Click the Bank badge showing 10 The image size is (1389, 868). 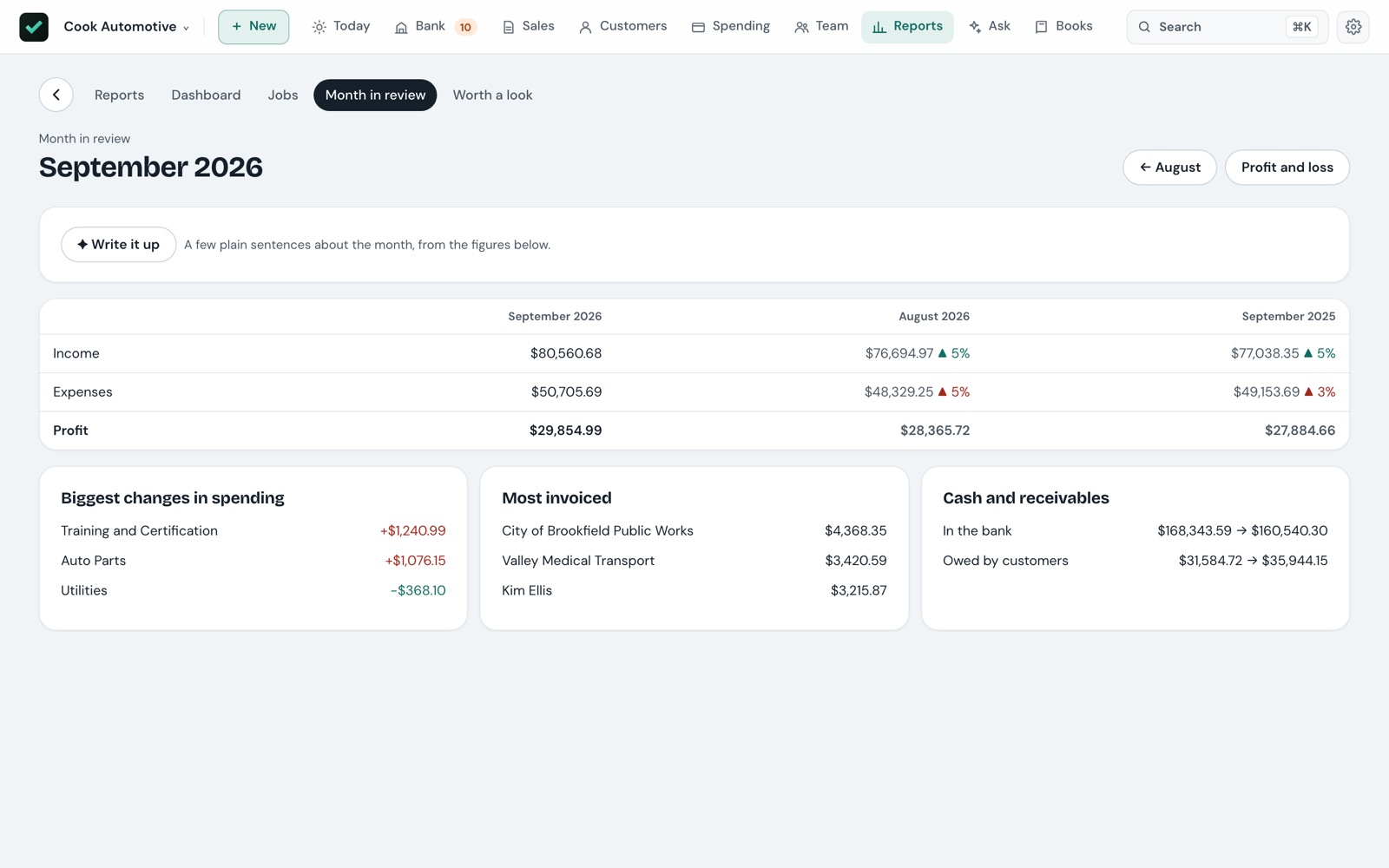[465, 27]
